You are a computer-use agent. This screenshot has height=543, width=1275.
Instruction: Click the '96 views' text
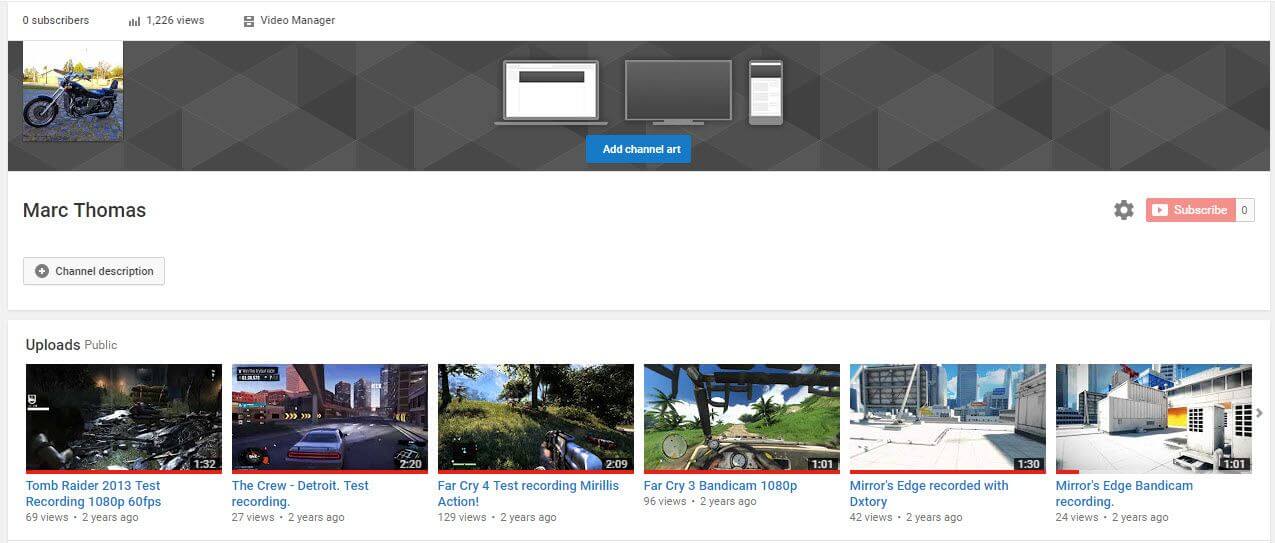(665, 501)
